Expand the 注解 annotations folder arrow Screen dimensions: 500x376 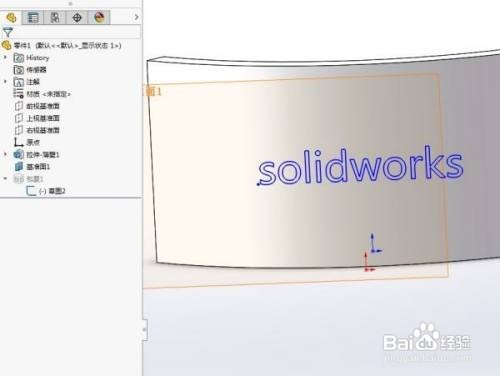[x=5, y=81]
